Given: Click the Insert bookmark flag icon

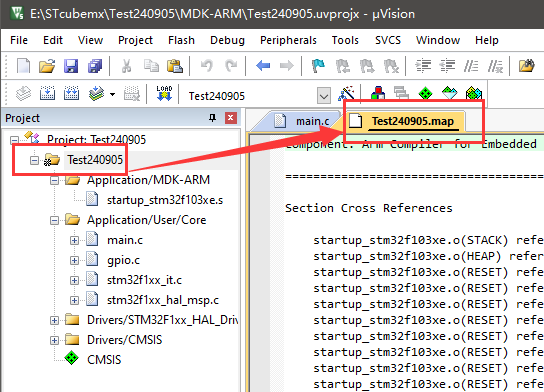Looking at the screenshot, I should coord(318,66).
